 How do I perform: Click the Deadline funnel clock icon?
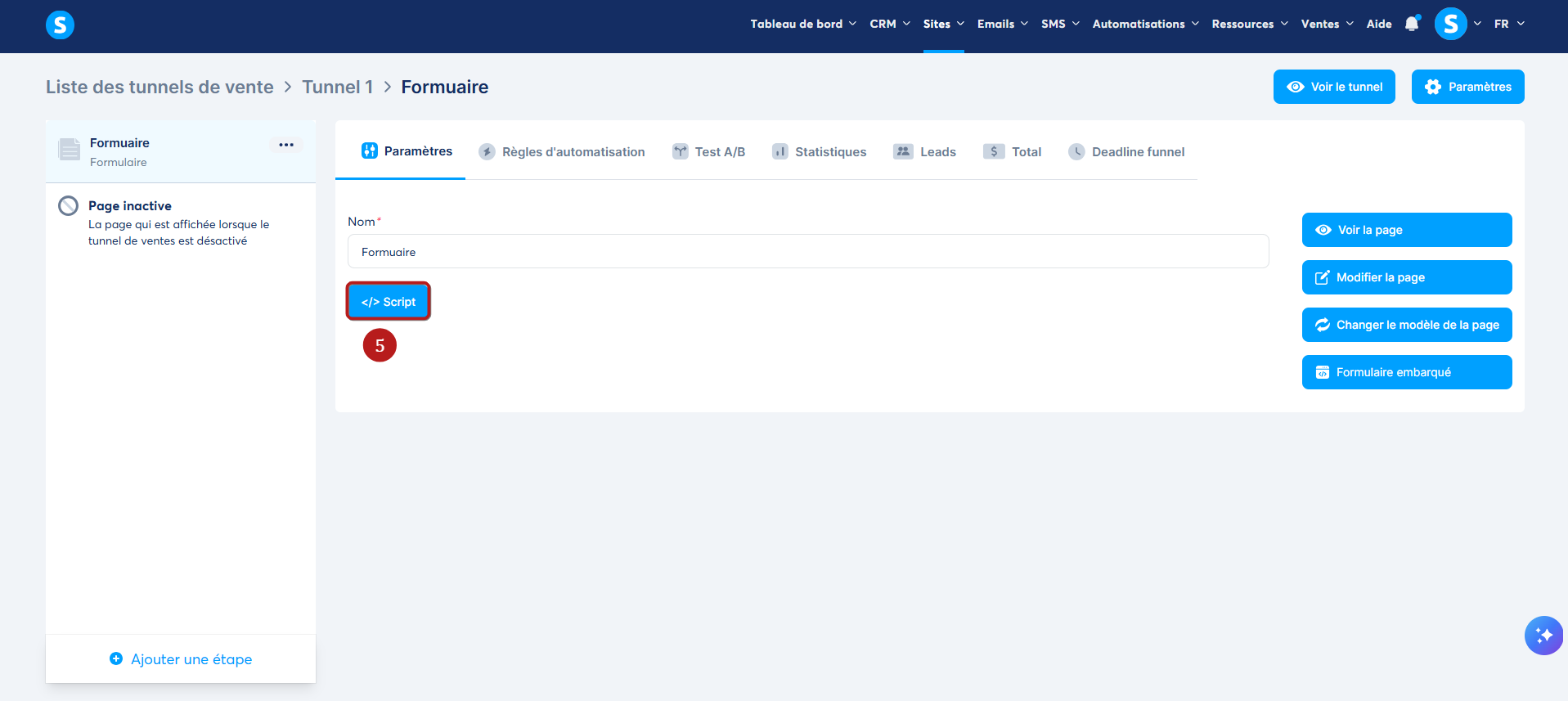coord(1077,151)
